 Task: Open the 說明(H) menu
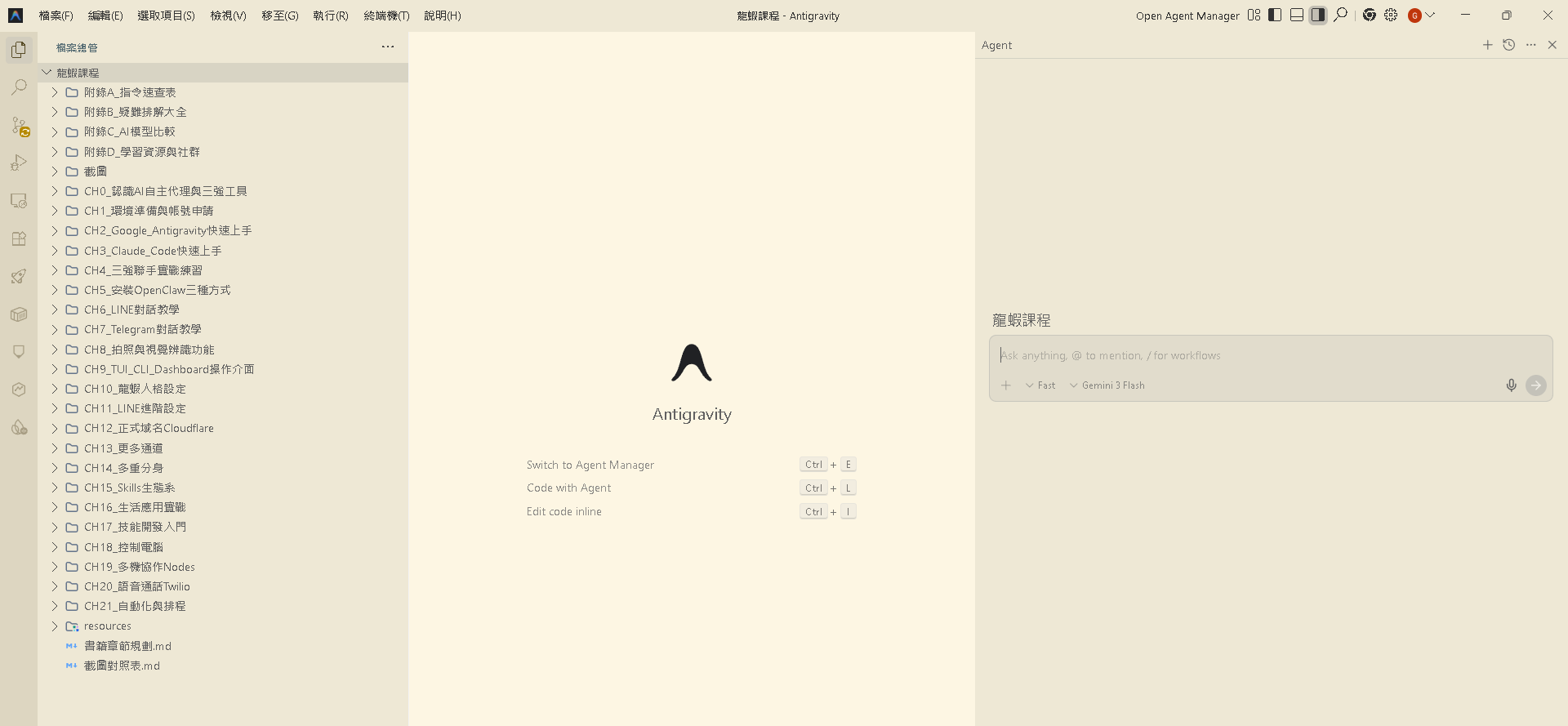pos(443,16)
